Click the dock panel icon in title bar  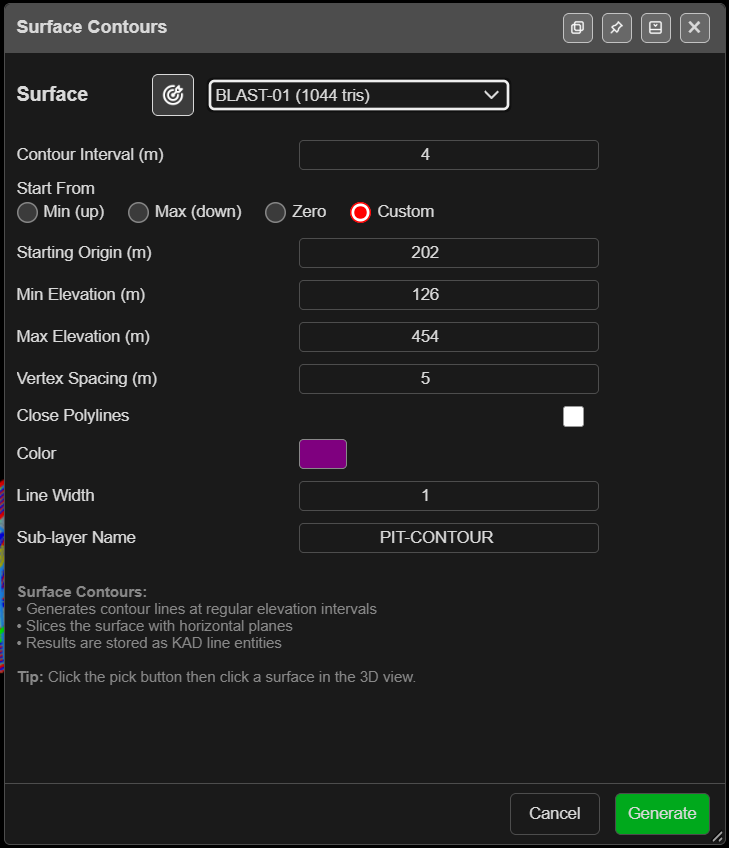pos(655,28)
